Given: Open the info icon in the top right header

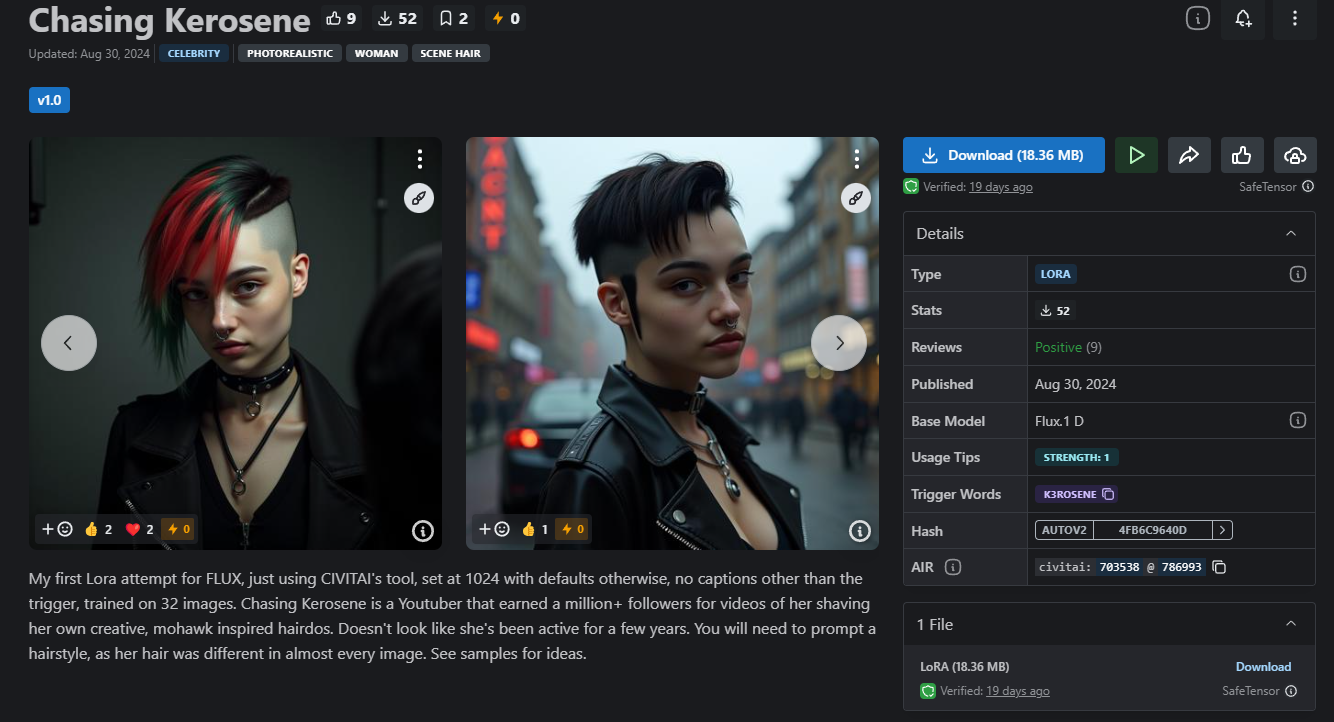Looking at the screenshot, I should tap(1198, 18).
